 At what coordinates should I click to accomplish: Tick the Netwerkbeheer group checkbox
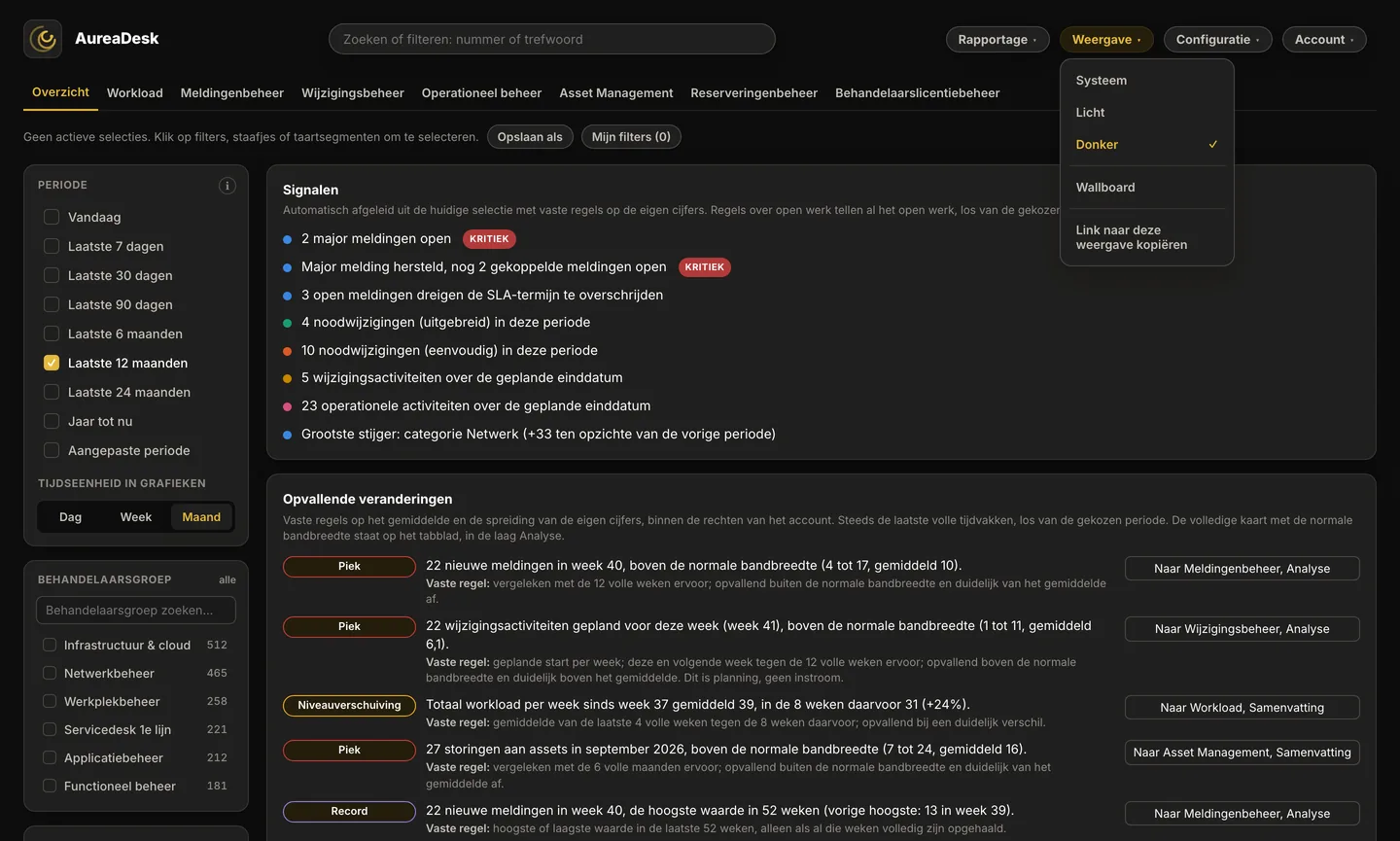[50, 673]
